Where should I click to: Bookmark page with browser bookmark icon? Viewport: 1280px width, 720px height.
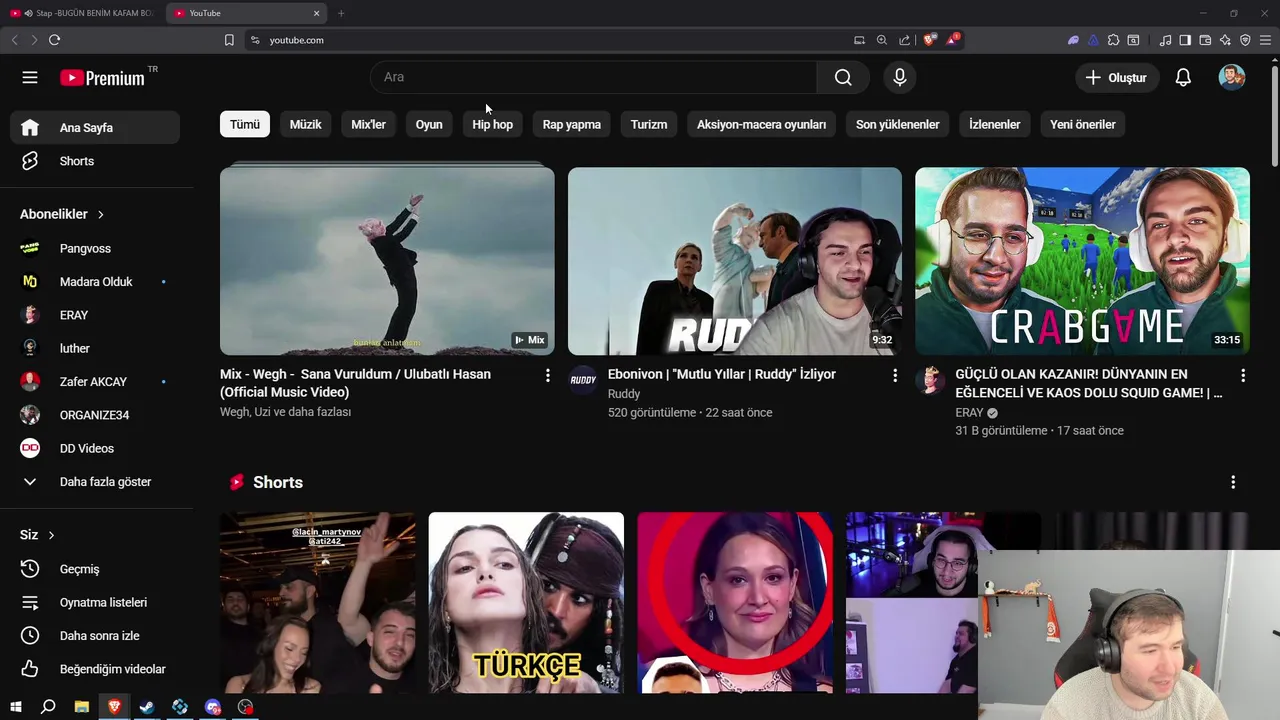(229, 40)
